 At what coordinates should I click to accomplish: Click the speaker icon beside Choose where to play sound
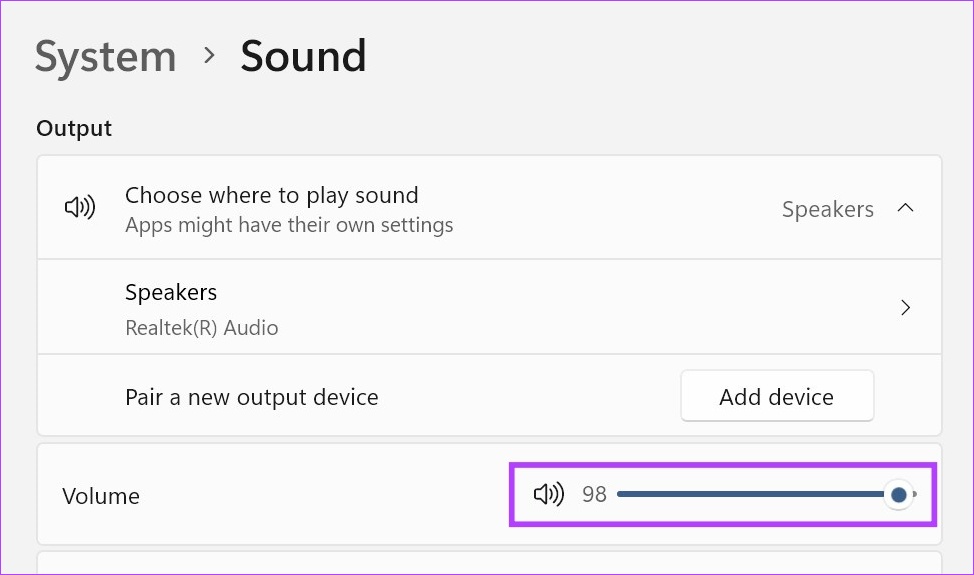click(x=80, y=208)
